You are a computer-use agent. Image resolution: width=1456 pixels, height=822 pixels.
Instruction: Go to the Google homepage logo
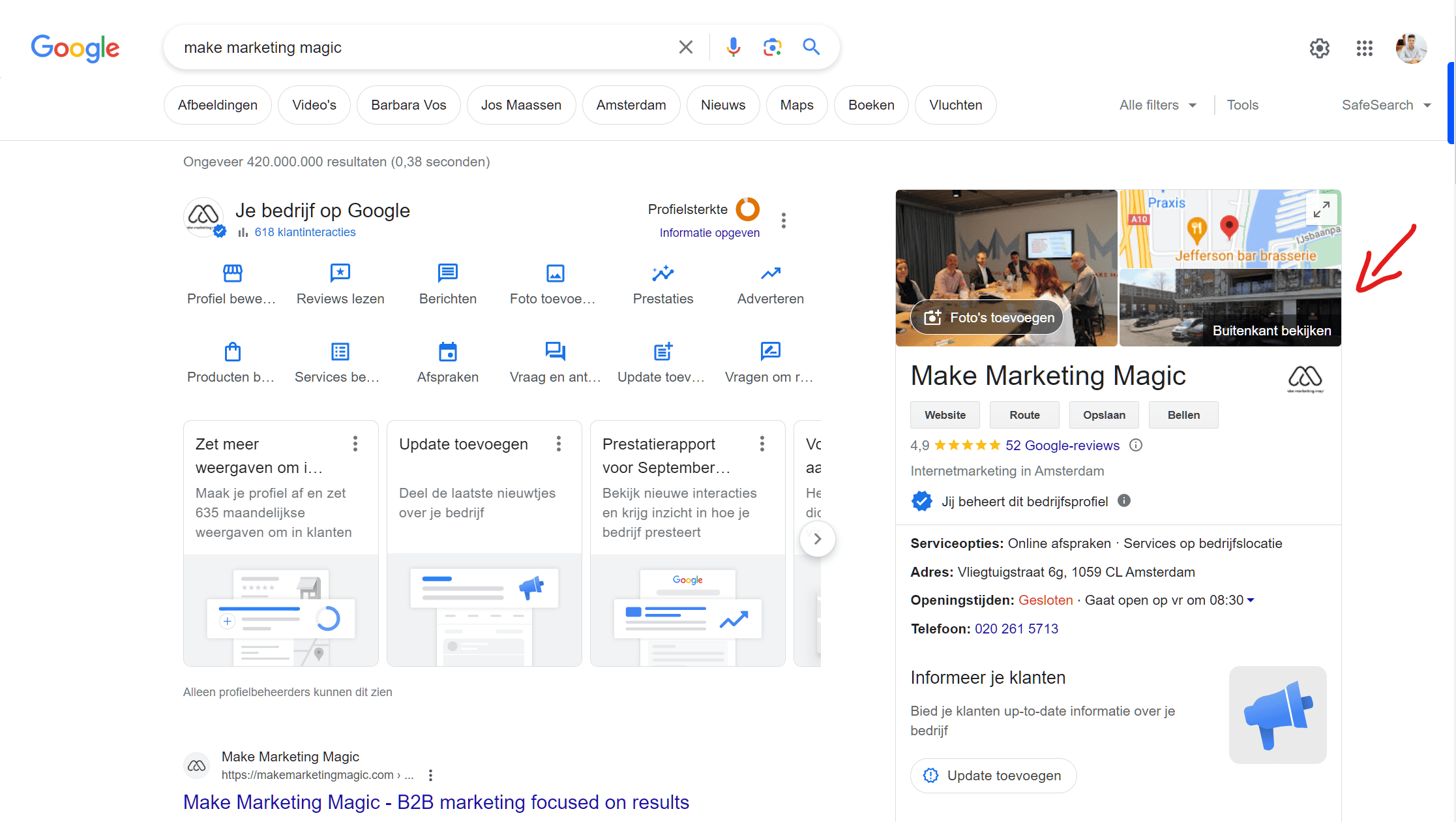point(76,48)
